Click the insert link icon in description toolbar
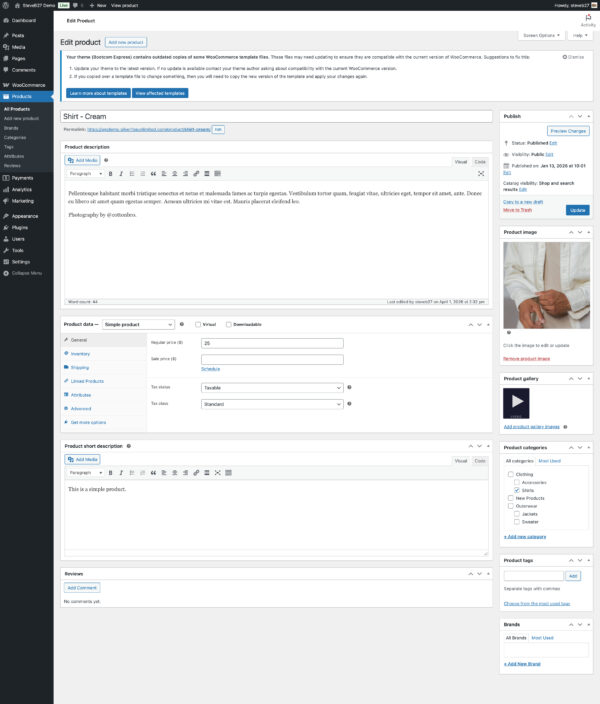Screen dimensions: 600x704 (x=196, y=173)
